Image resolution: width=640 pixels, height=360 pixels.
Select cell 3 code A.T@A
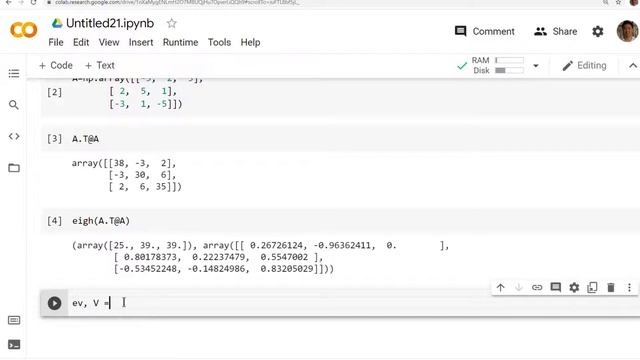pos(85,139)
